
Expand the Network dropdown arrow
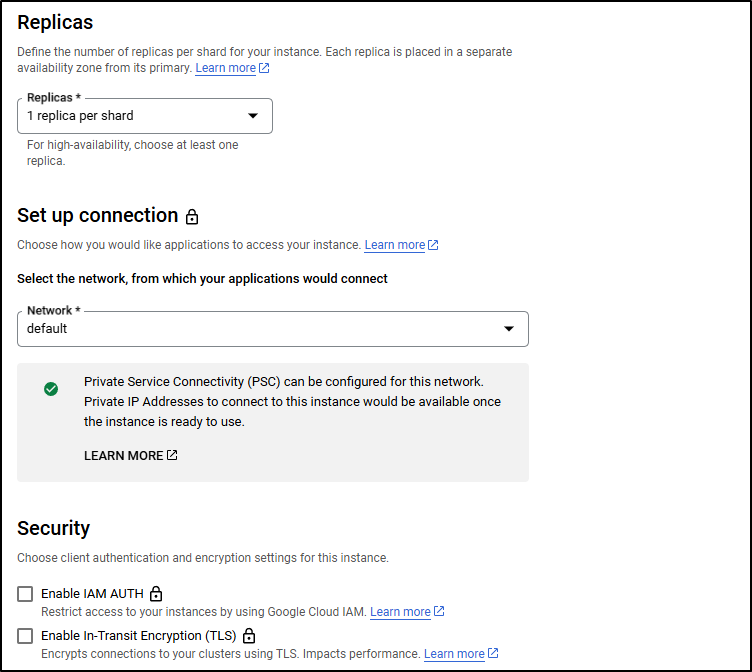pyautogui.click(x=509, y=329)
